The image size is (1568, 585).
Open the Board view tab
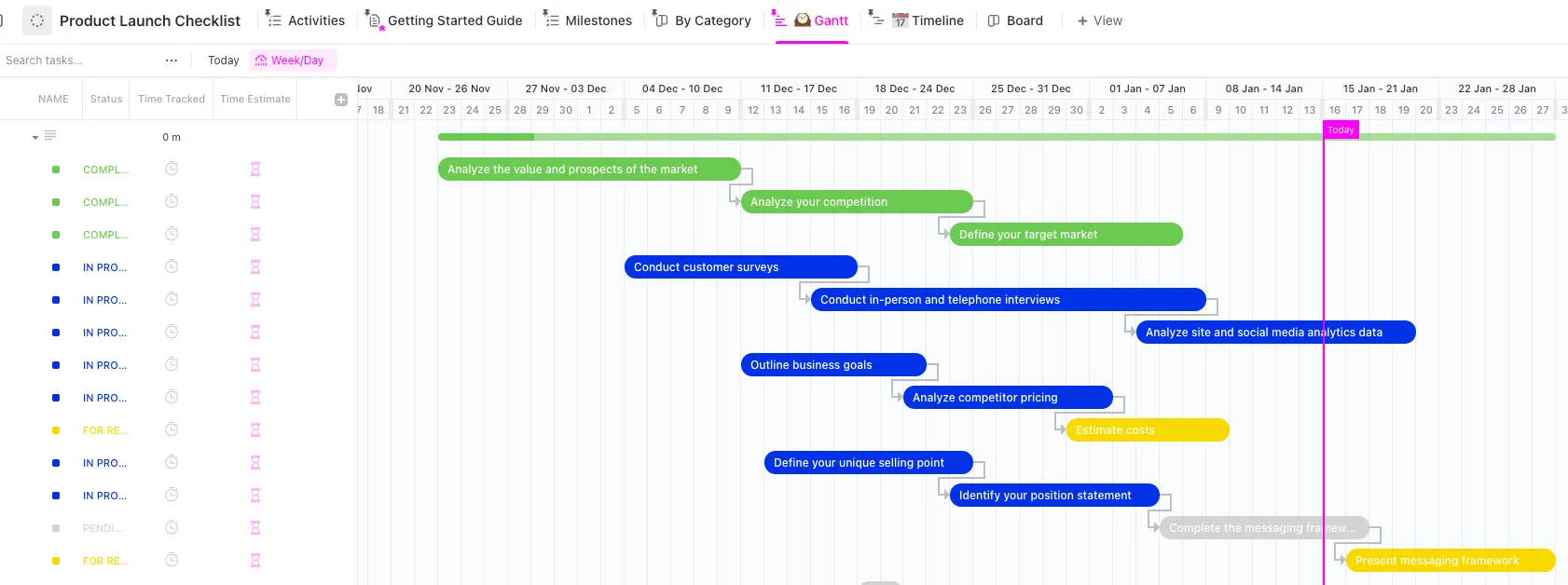pyautogui.click(x=1016, y=20)
